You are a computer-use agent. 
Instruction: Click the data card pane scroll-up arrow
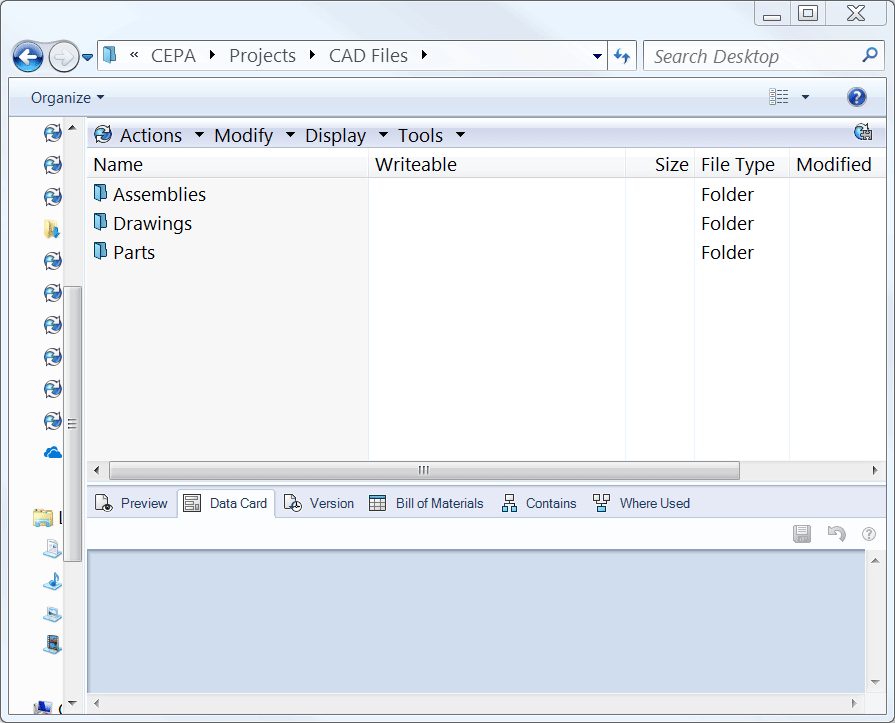[875, 560]
